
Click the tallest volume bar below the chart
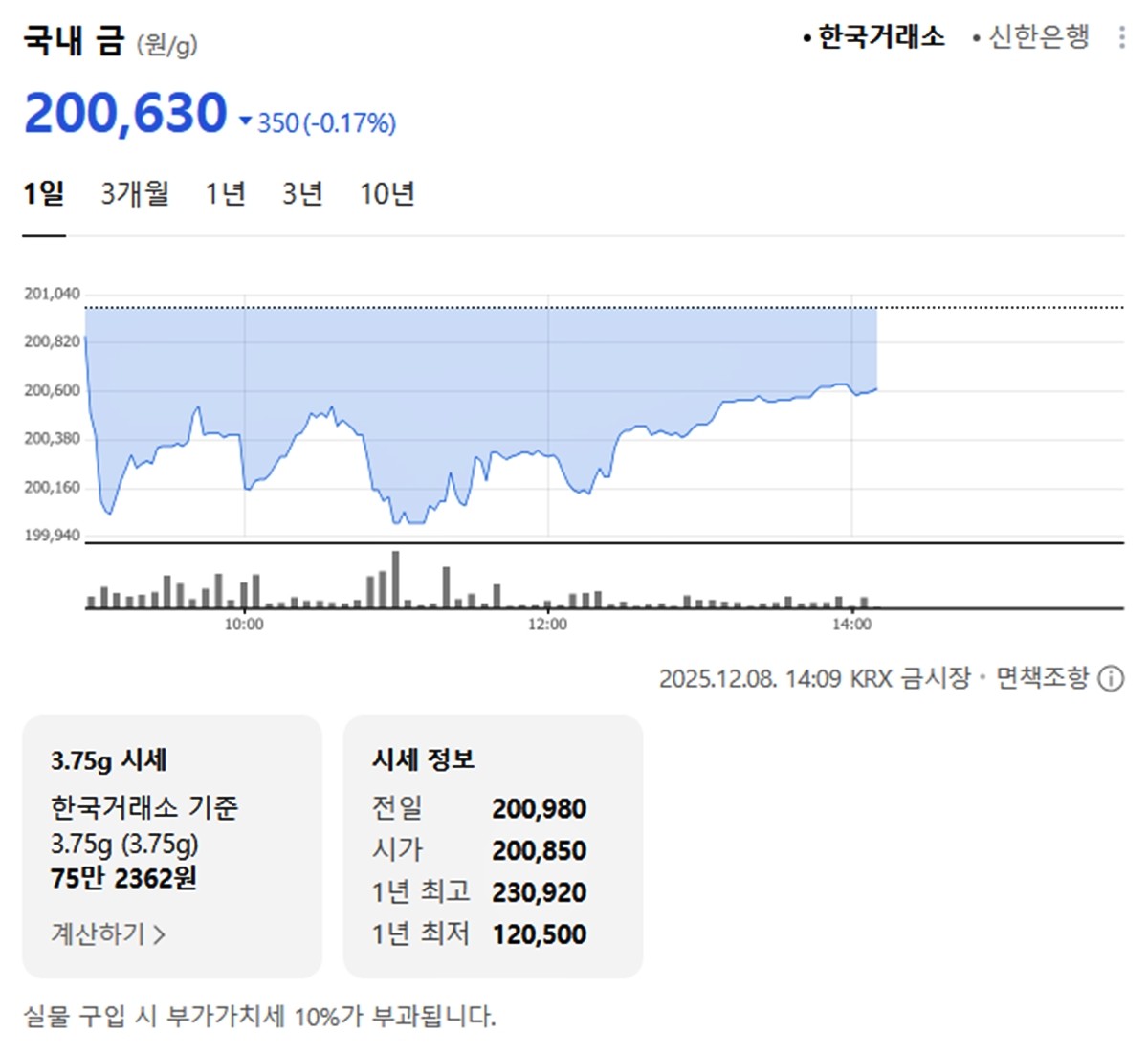[395, 579]
